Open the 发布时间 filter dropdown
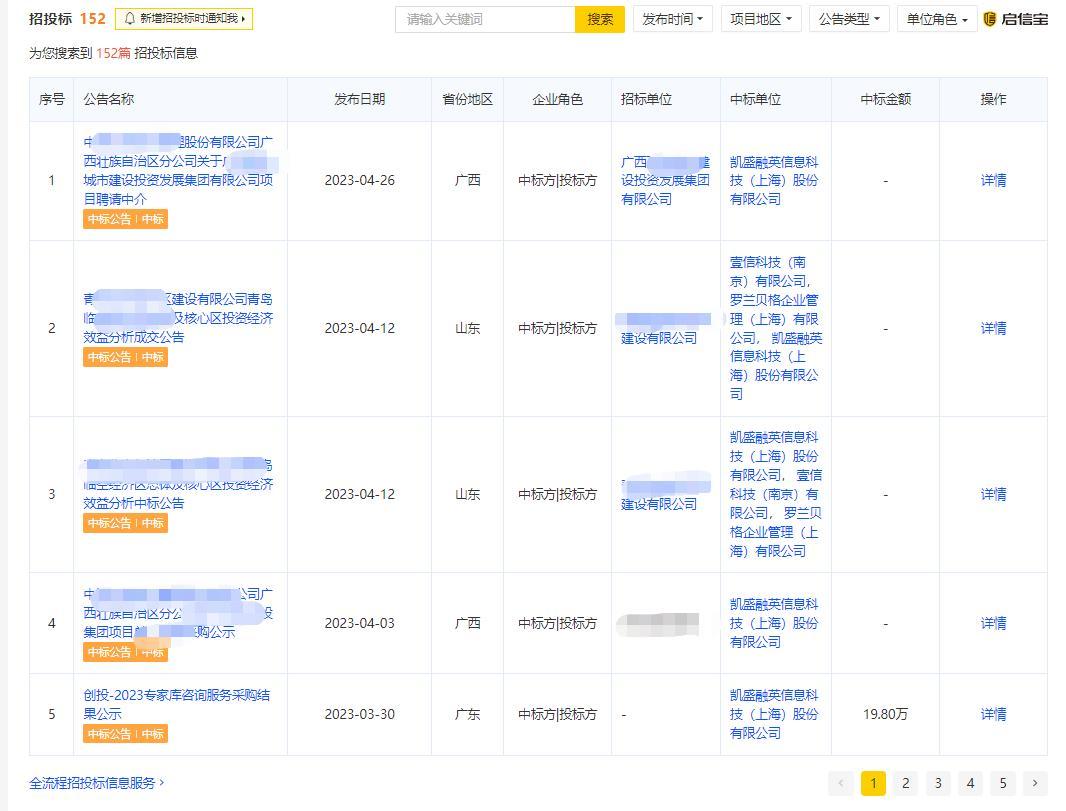Image resolution: width=1066 pixels, height=811 pixels. click(x=671, y=18)
